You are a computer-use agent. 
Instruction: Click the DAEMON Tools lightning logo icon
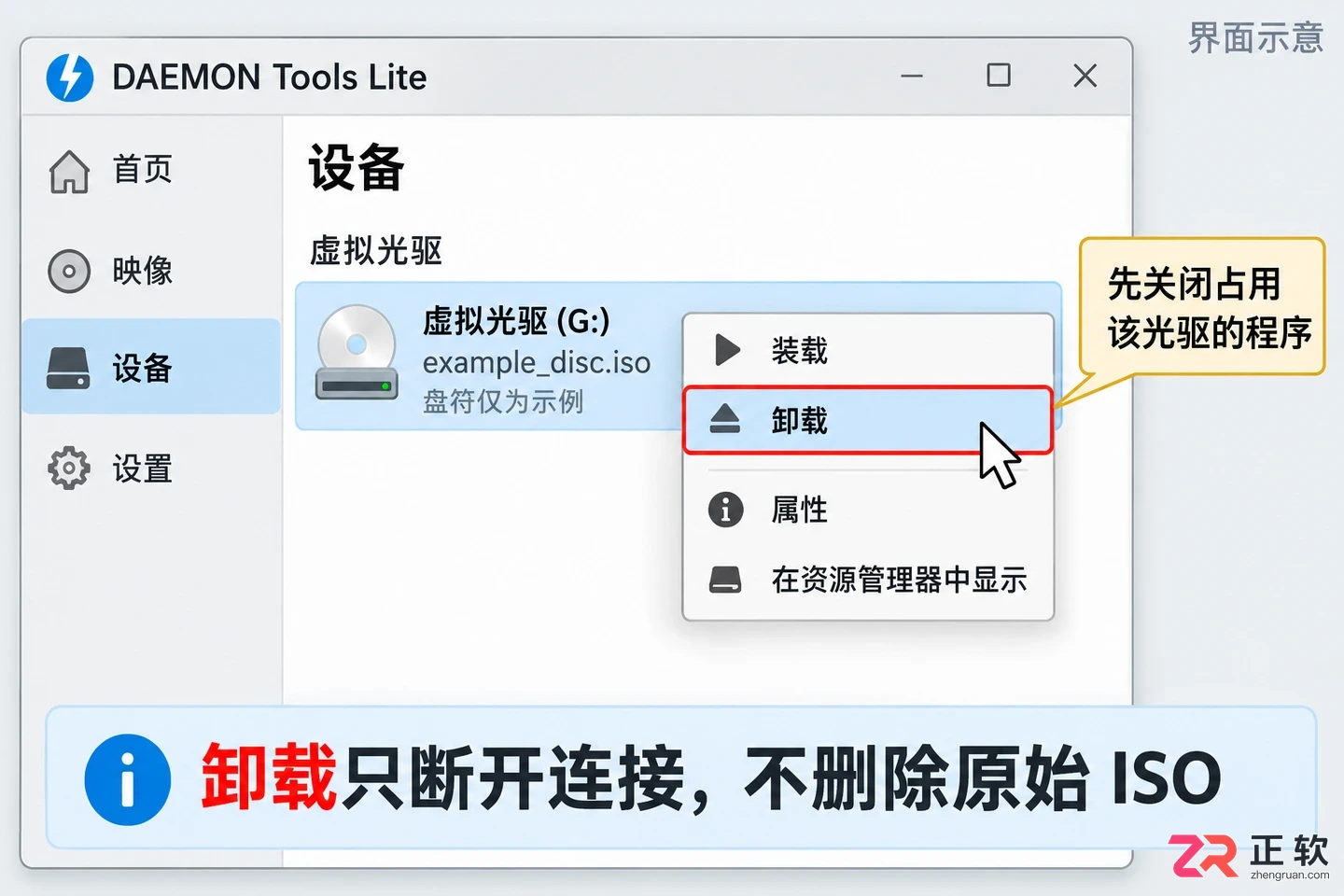point(70,77)
